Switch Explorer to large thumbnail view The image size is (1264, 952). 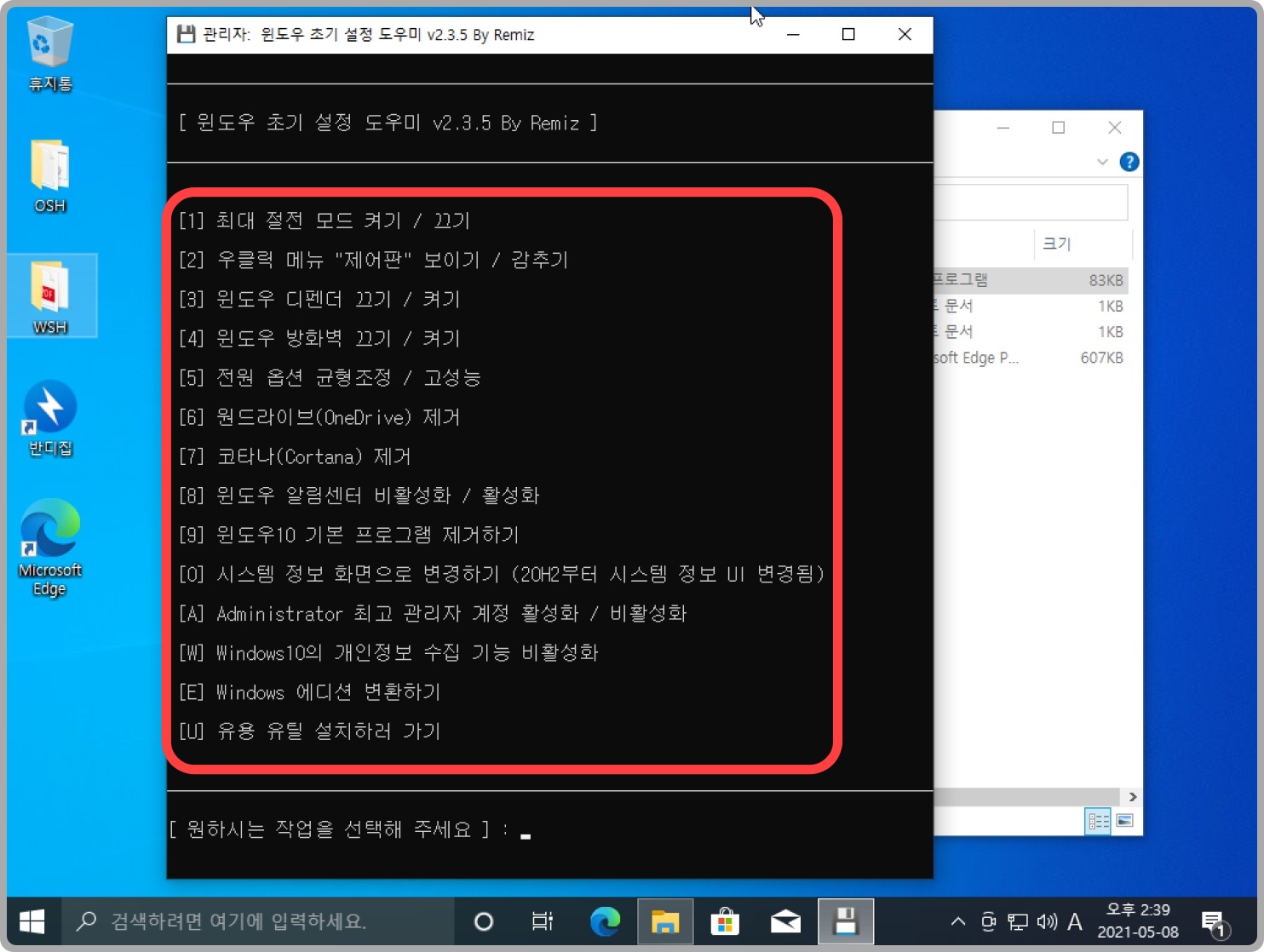1126,821
